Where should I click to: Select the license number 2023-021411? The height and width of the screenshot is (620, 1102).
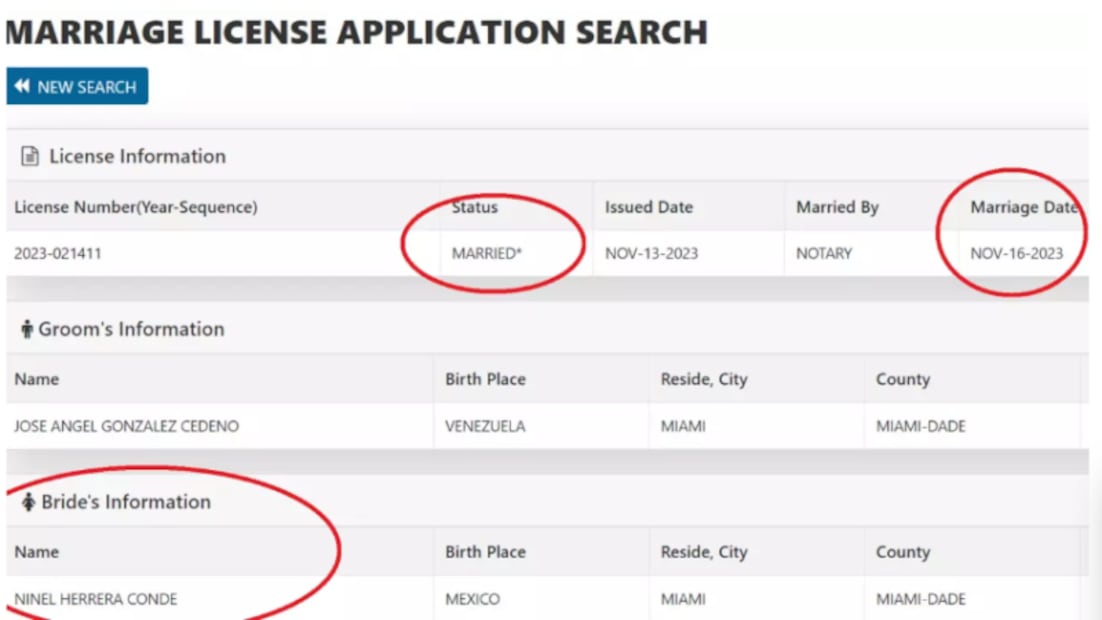coord(58,254)
